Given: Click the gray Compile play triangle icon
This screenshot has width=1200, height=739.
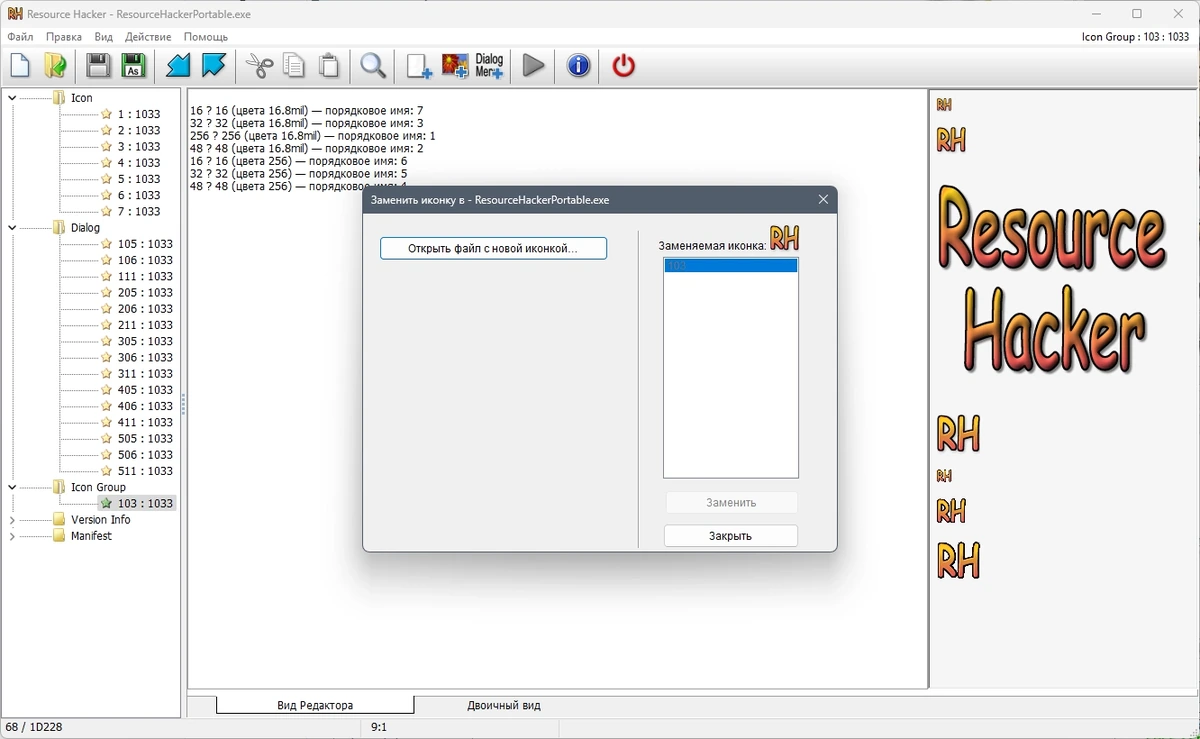Looking at the screenshot, I should point(534,66).
